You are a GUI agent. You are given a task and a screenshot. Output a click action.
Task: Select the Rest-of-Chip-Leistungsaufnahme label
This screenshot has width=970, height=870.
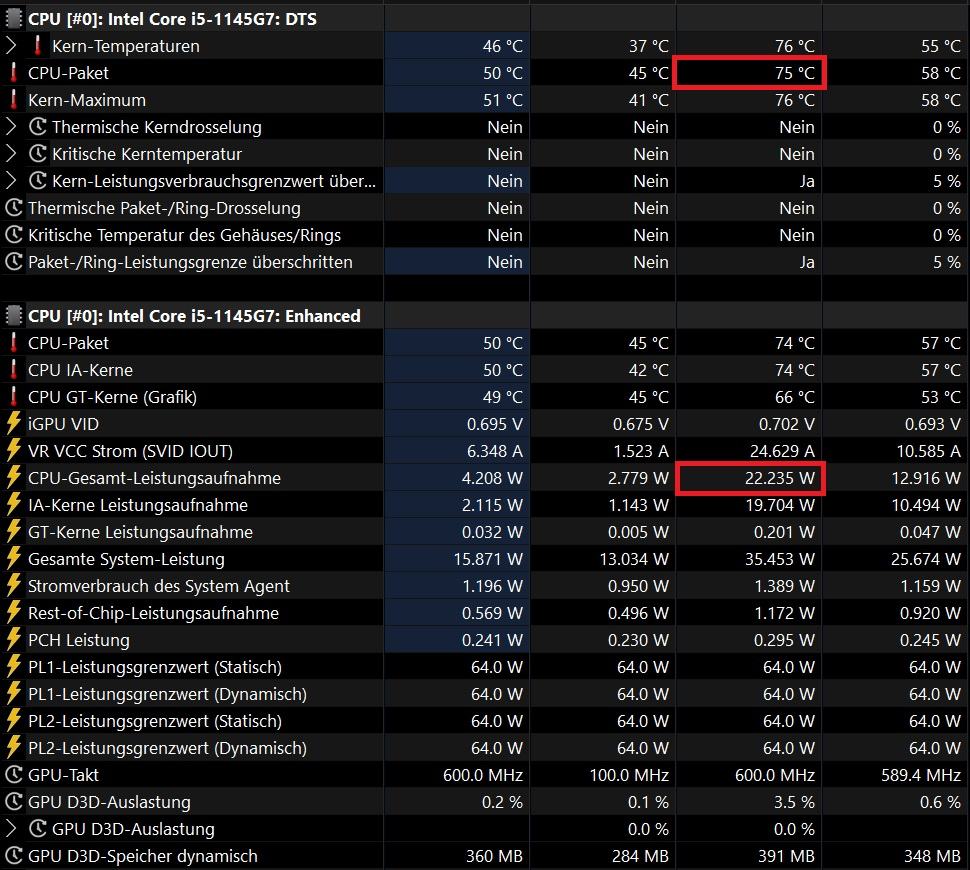(153, 613)
